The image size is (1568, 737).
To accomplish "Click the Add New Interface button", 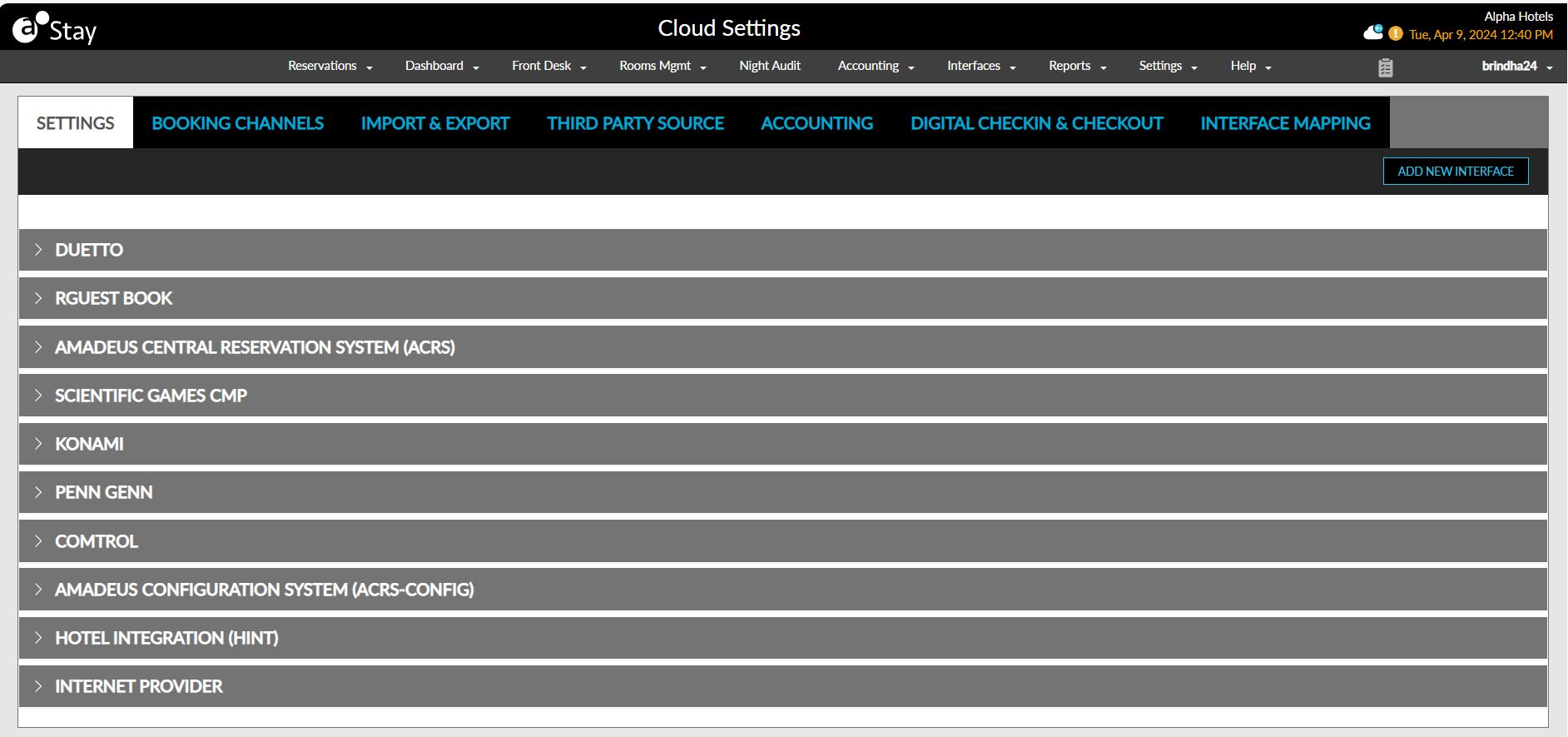I will [1455, 172].
